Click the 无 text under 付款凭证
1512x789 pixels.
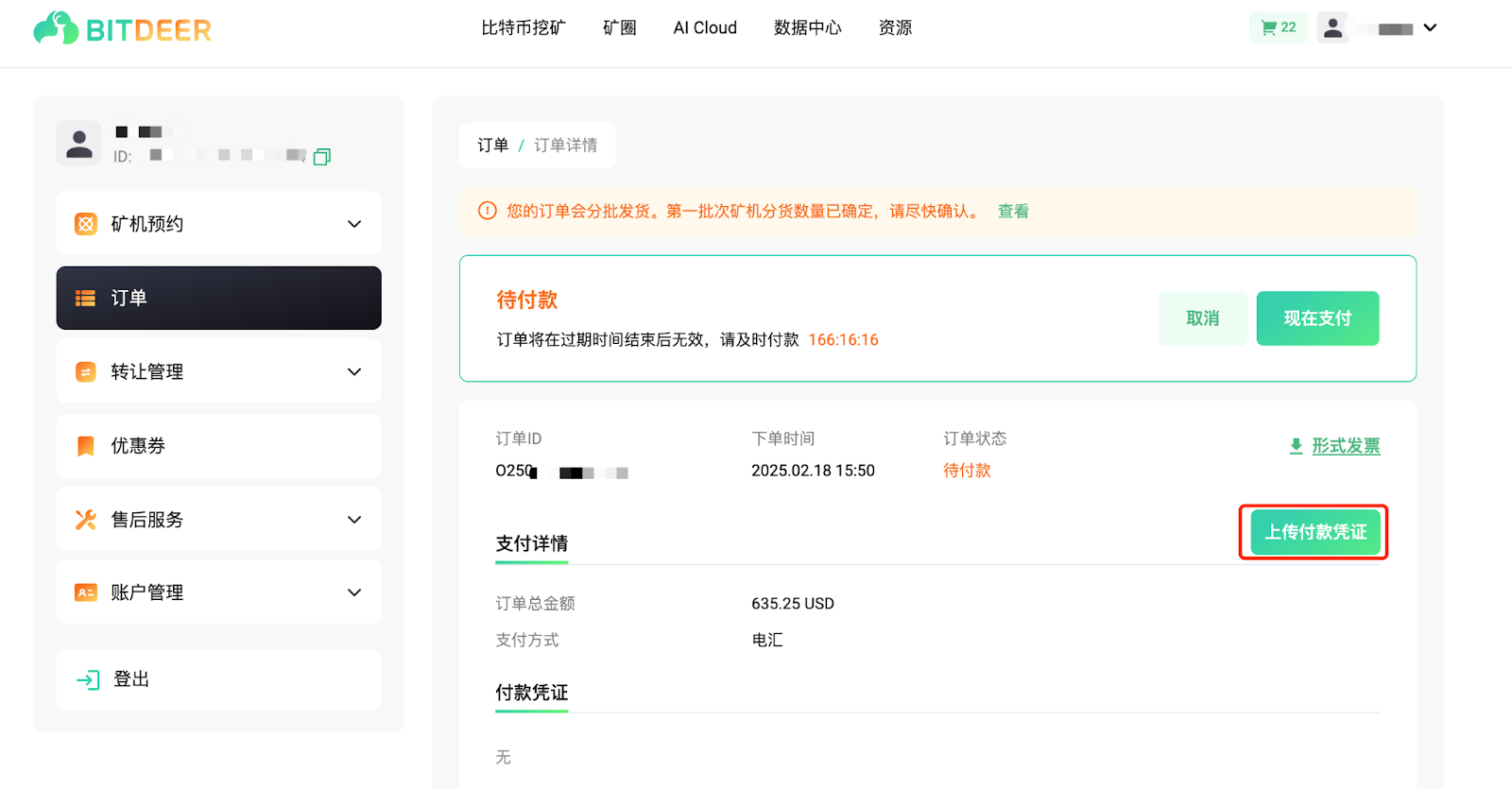[504, 758]
